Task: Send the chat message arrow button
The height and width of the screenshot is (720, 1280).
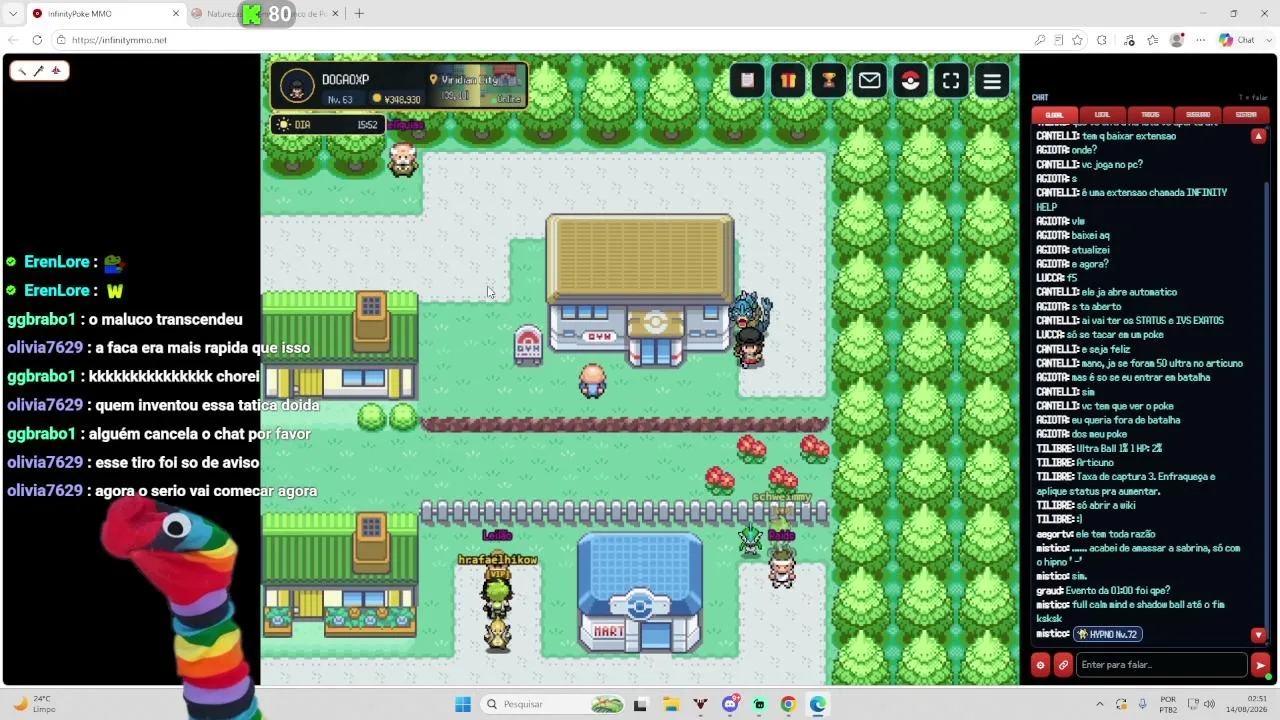Action: click(1260, 665)
